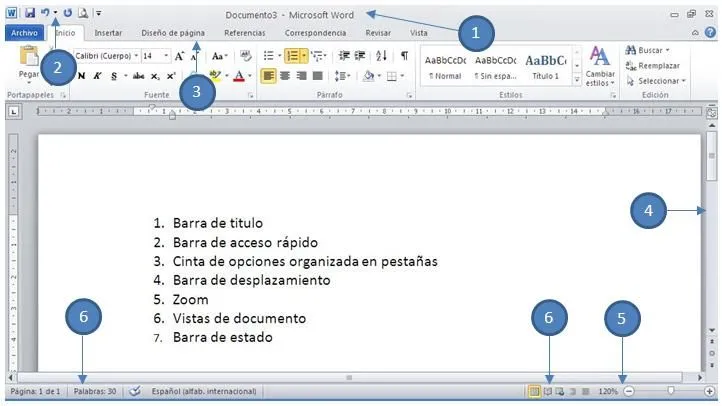722x406 pixels.
Task: Click the Redo/Repeat icon
Action: (68, 13)
